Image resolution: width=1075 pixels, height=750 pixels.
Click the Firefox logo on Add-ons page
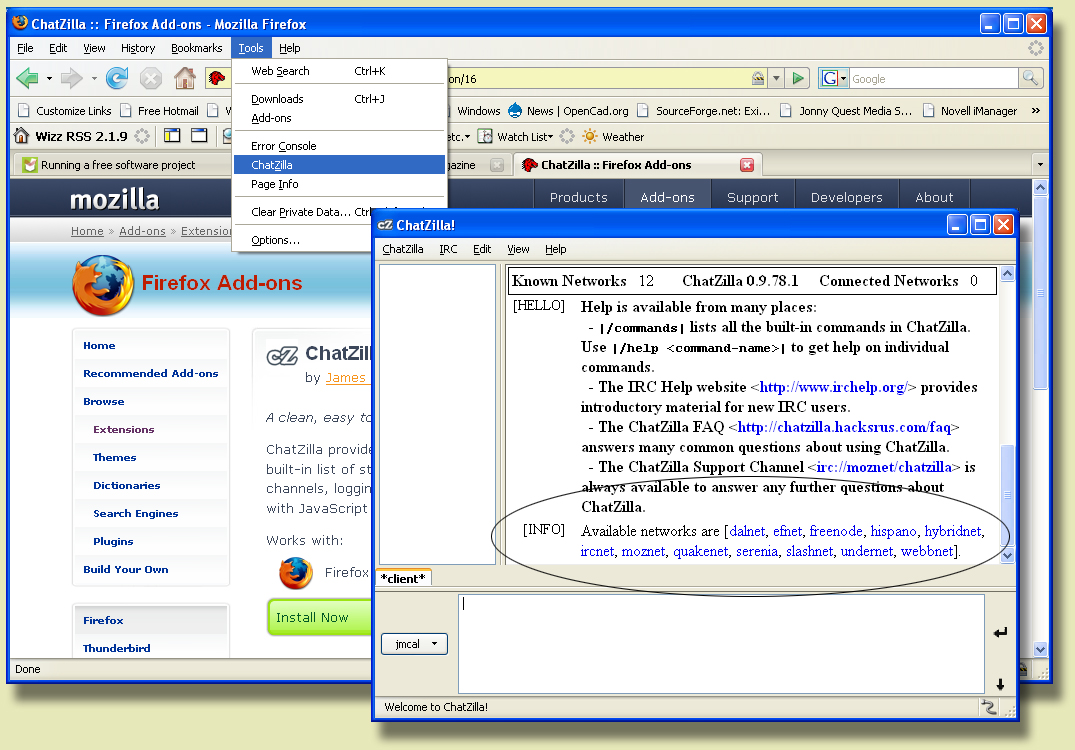point(103,285)
